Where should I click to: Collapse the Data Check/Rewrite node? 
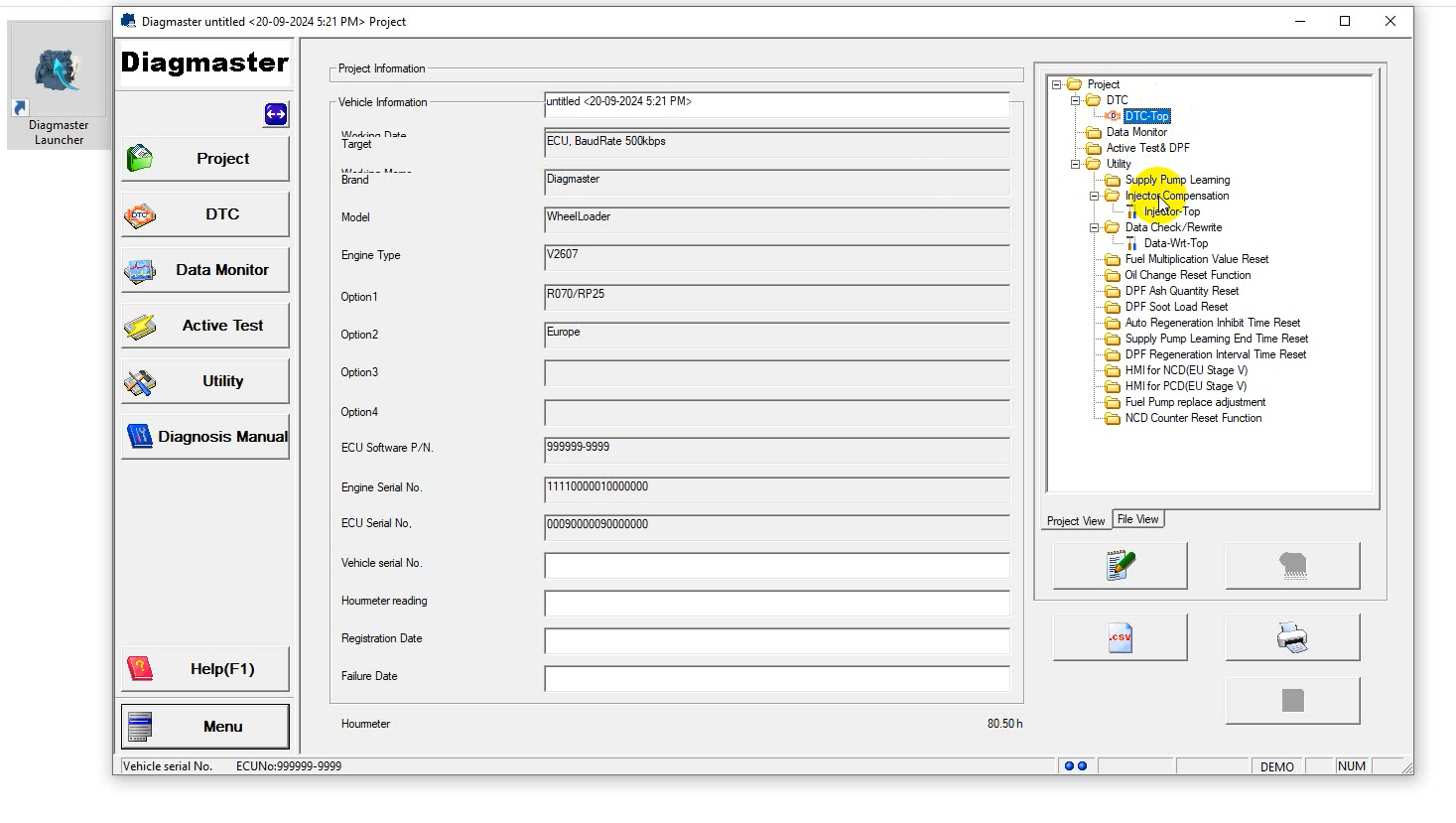[x=1094, y=227]
